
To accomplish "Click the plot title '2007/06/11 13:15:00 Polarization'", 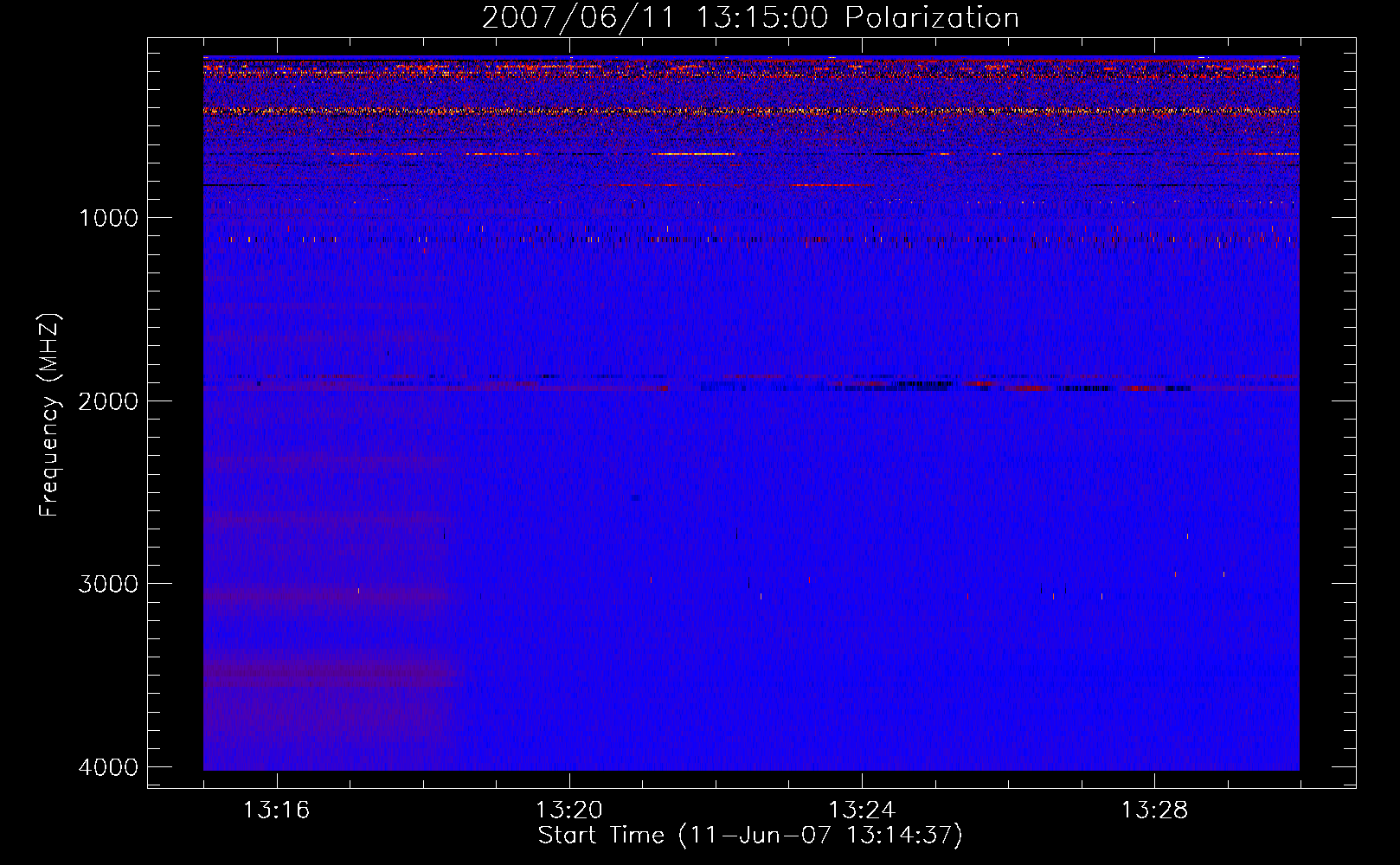I will pyautogui.click(x=750, y=17).
